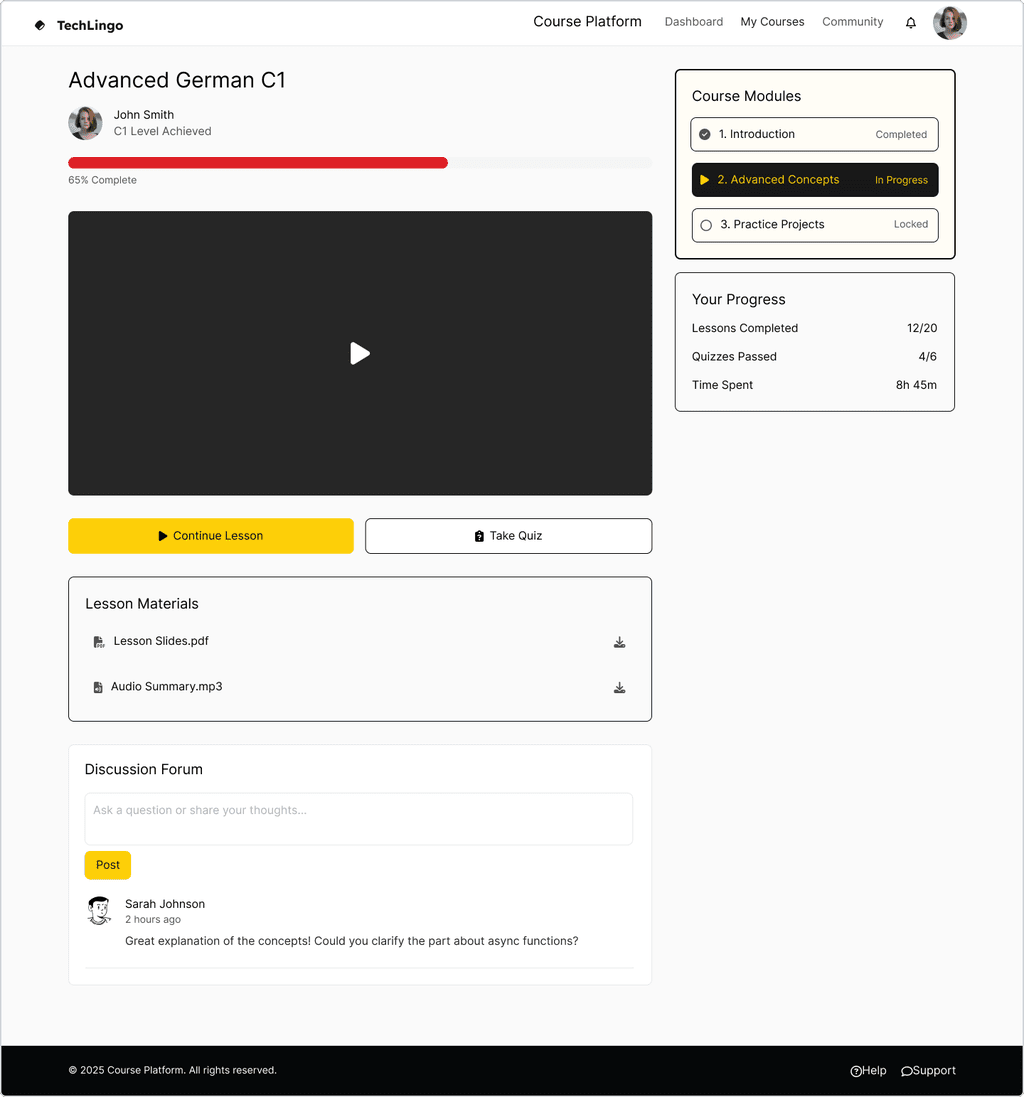Open My Courses in the navigation

coord(772,22)
